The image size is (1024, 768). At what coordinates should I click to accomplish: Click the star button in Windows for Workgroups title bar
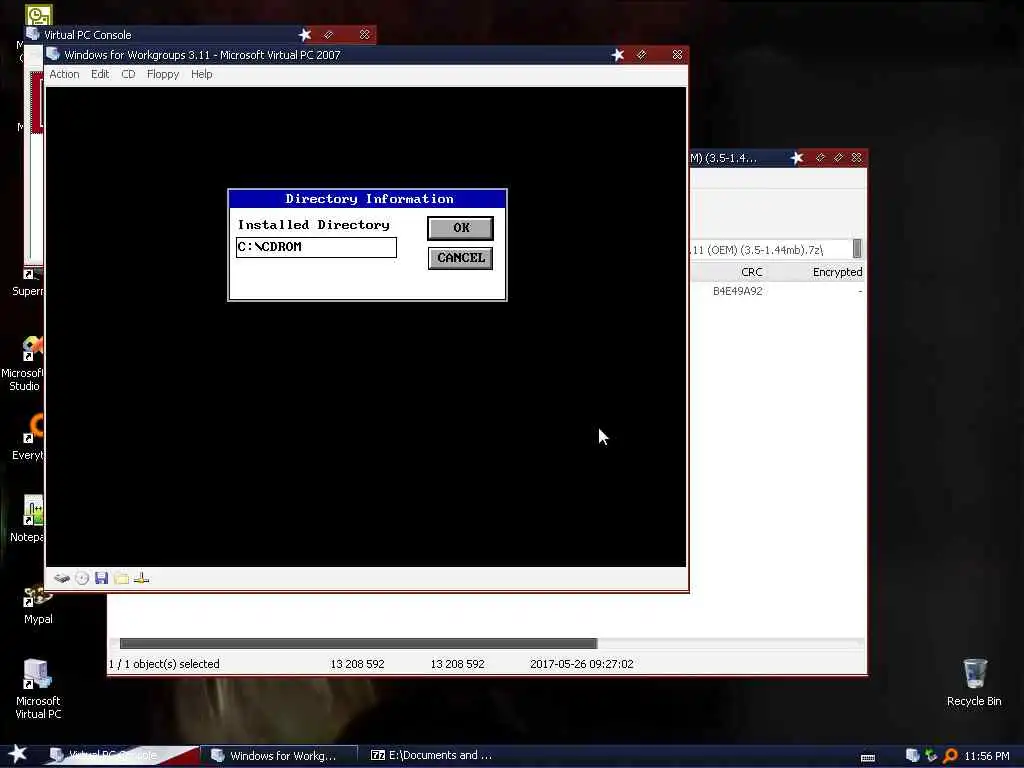(x=618, y=55)
